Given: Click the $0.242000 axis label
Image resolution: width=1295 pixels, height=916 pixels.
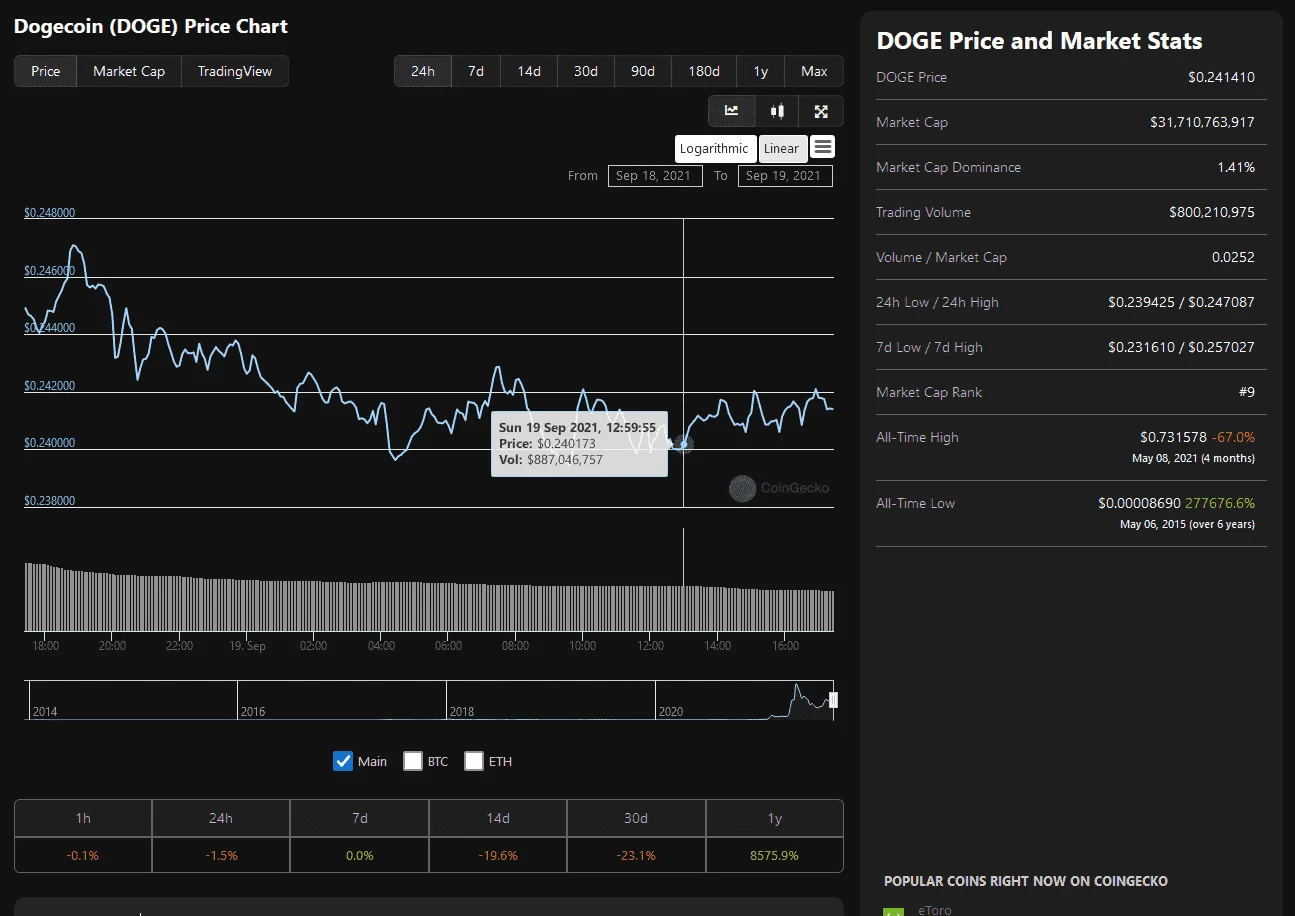Looking at the screenshot, I should click(50, 386).
